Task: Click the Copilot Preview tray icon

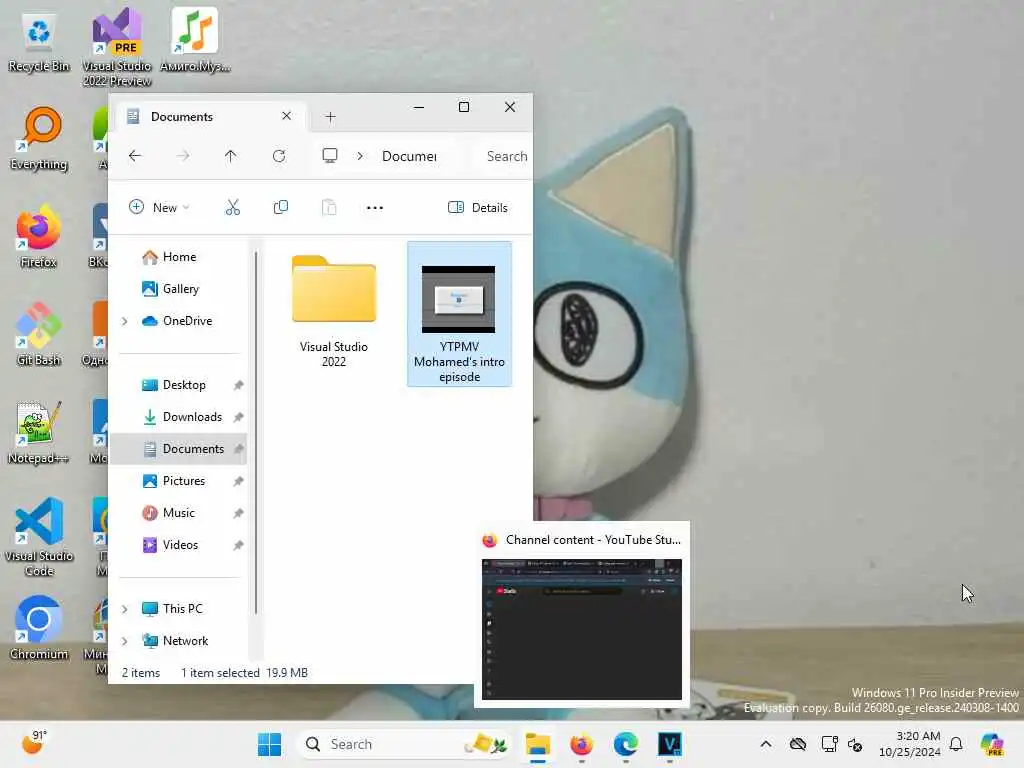Action: click(992, 744)
